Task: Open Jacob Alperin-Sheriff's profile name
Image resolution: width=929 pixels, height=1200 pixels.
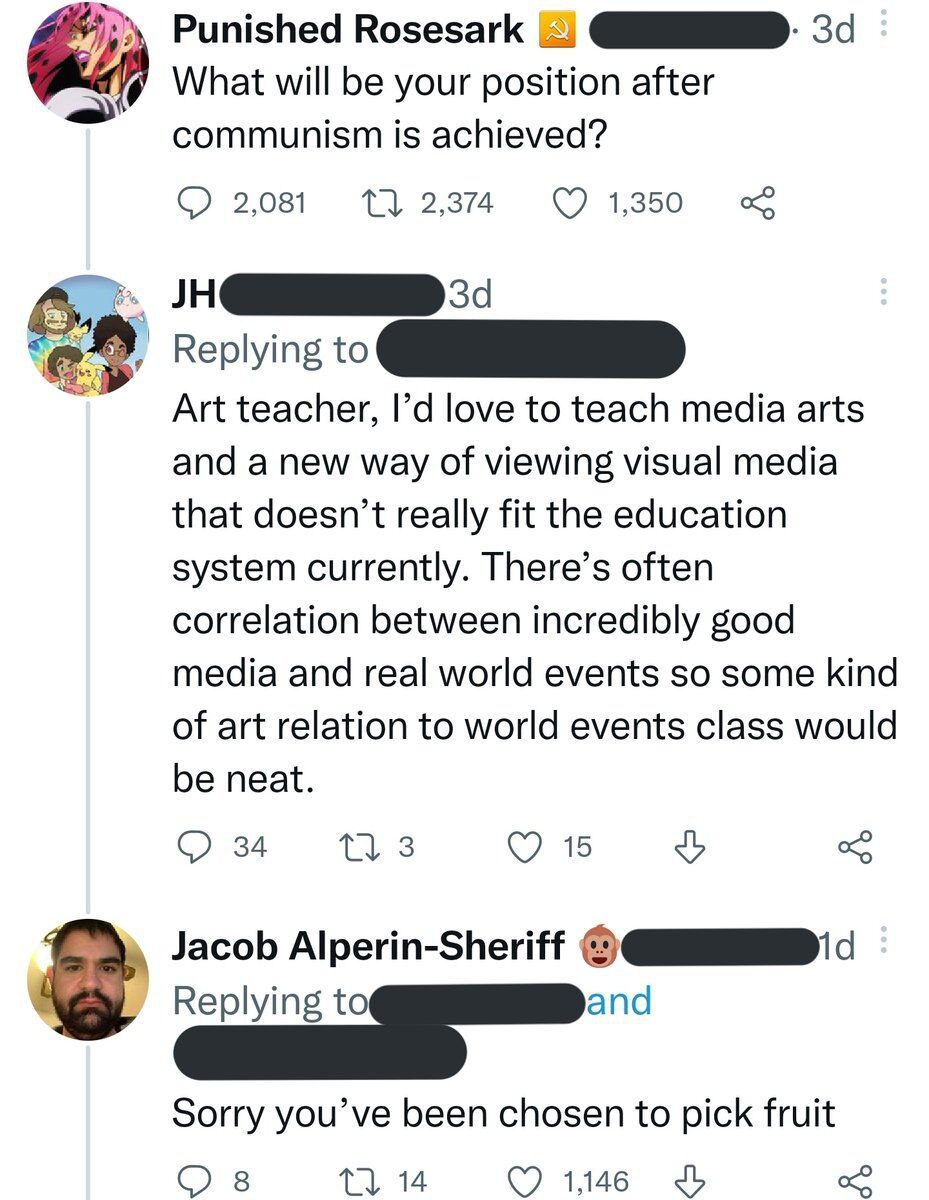Action: pyautogui.click(x=369, y=946)
